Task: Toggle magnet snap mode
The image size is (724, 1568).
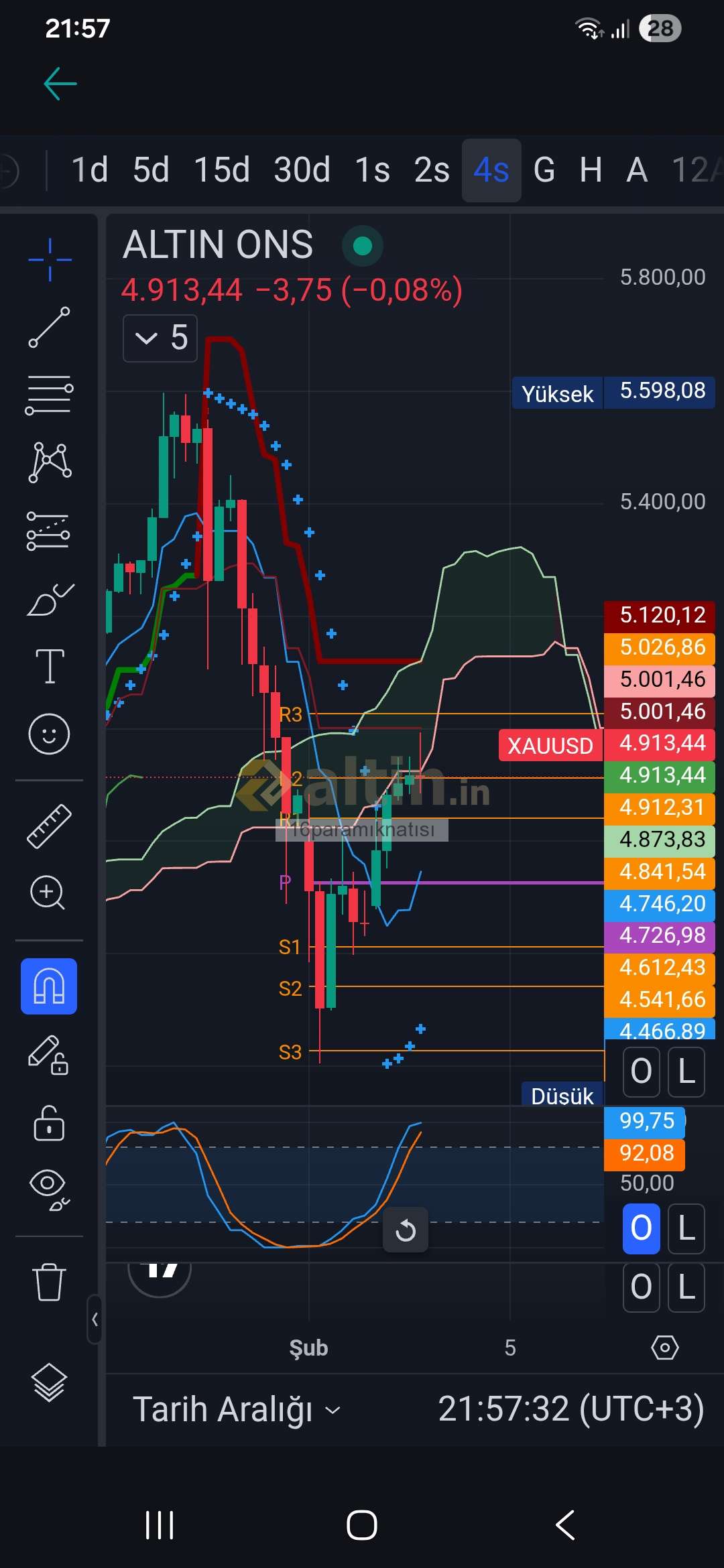Action: tap(49, 986)
